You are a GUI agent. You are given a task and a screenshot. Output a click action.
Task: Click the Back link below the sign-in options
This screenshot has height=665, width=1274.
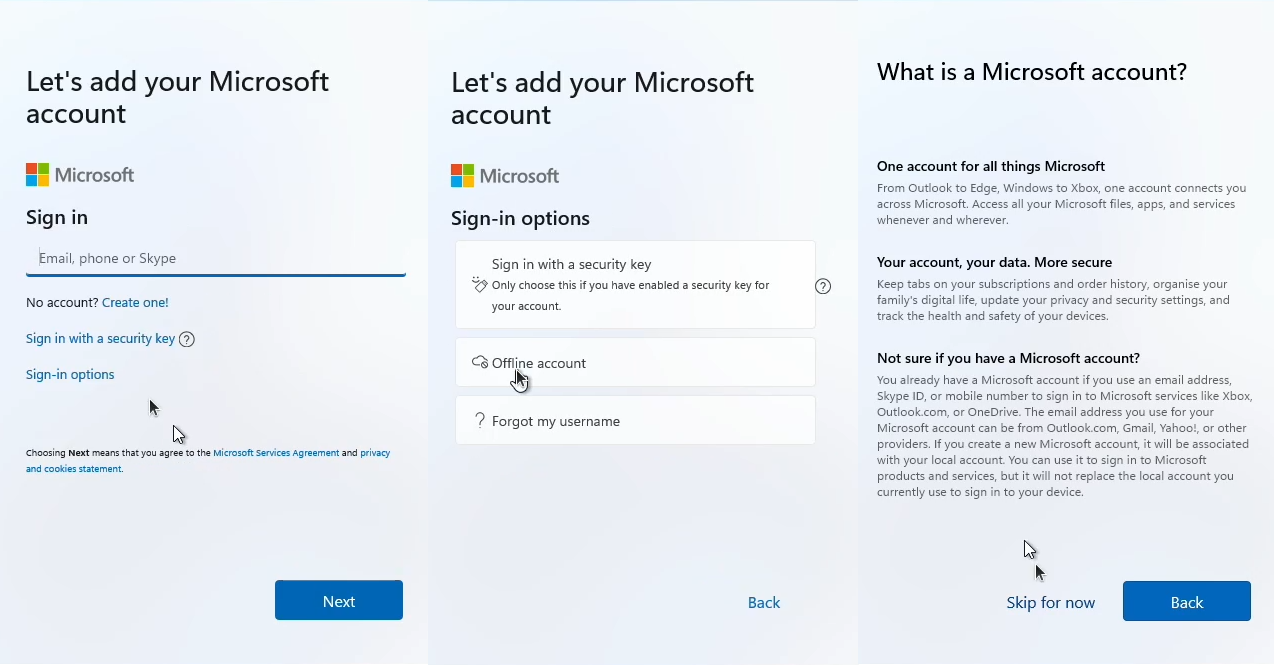pos(764,603)
